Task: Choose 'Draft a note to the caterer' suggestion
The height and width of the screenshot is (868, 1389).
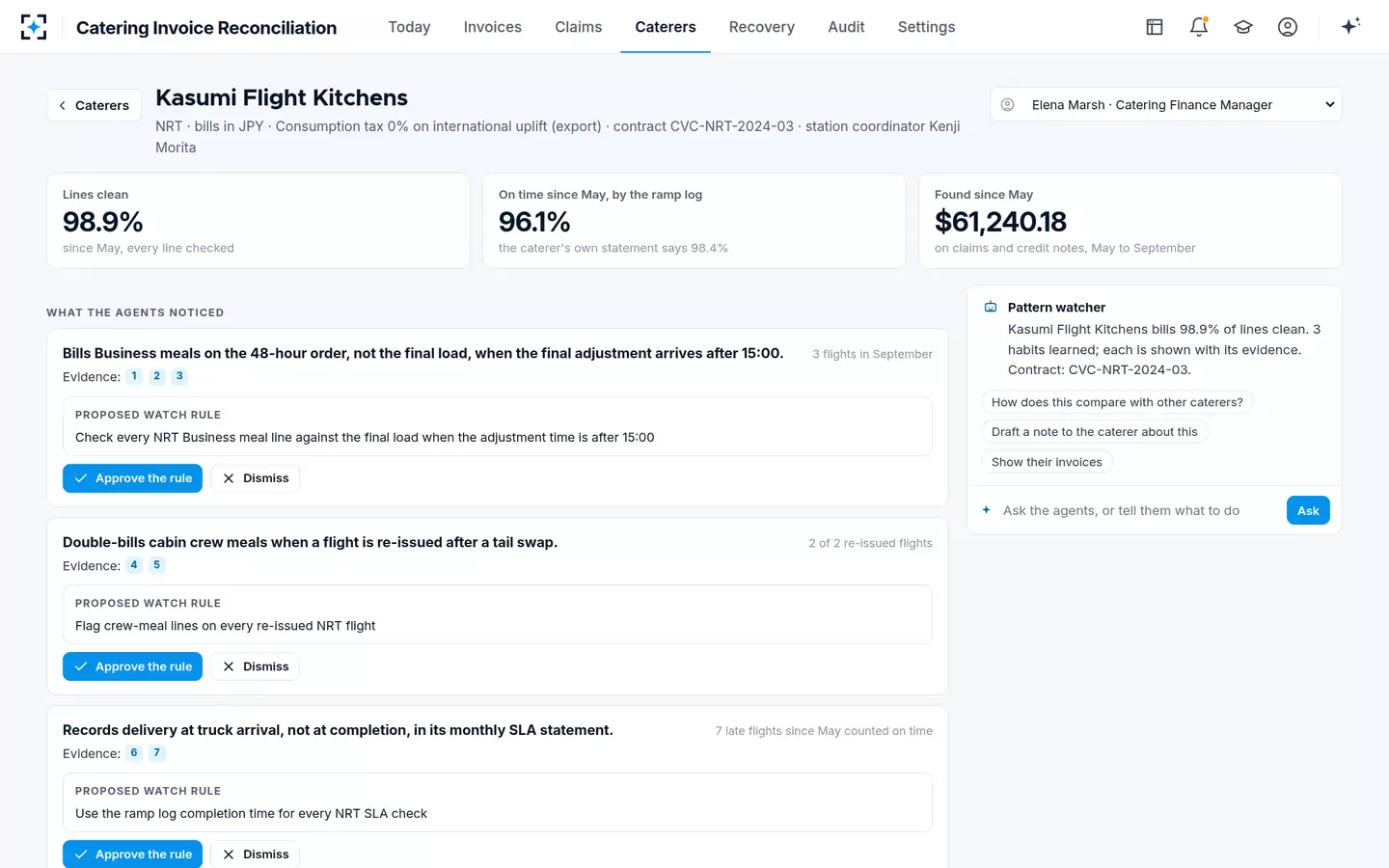Action: point(1094,432)
